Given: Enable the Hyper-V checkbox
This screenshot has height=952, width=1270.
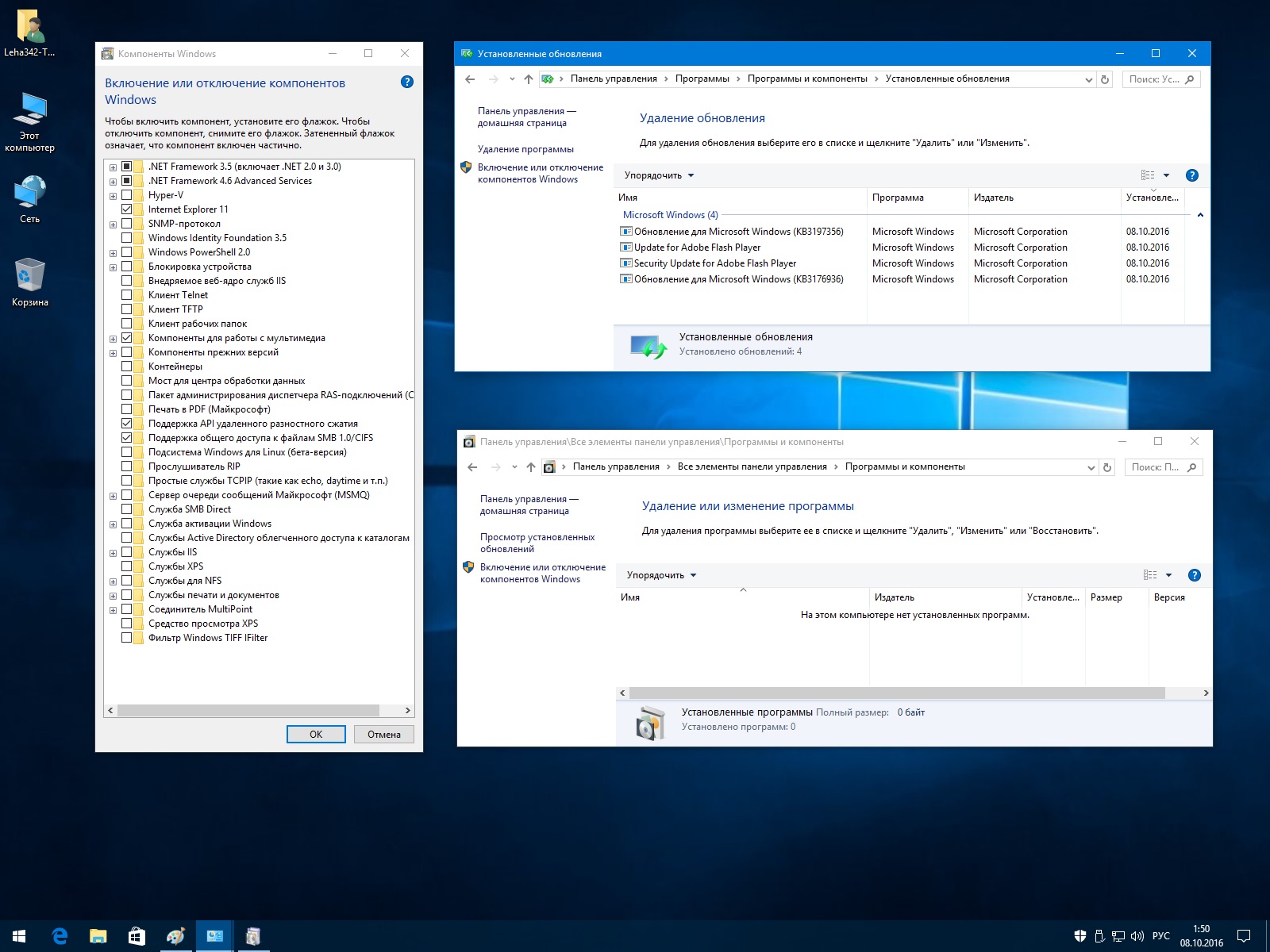Looking at the screenshot, I should [126, 195].
